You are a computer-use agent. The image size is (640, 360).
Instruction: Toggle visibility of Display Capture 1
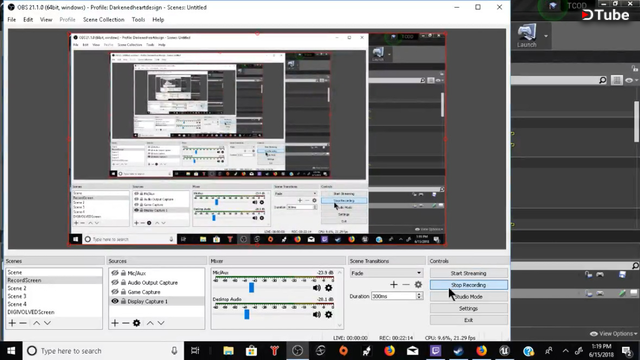pyautogui.click(x=115, y=301)
